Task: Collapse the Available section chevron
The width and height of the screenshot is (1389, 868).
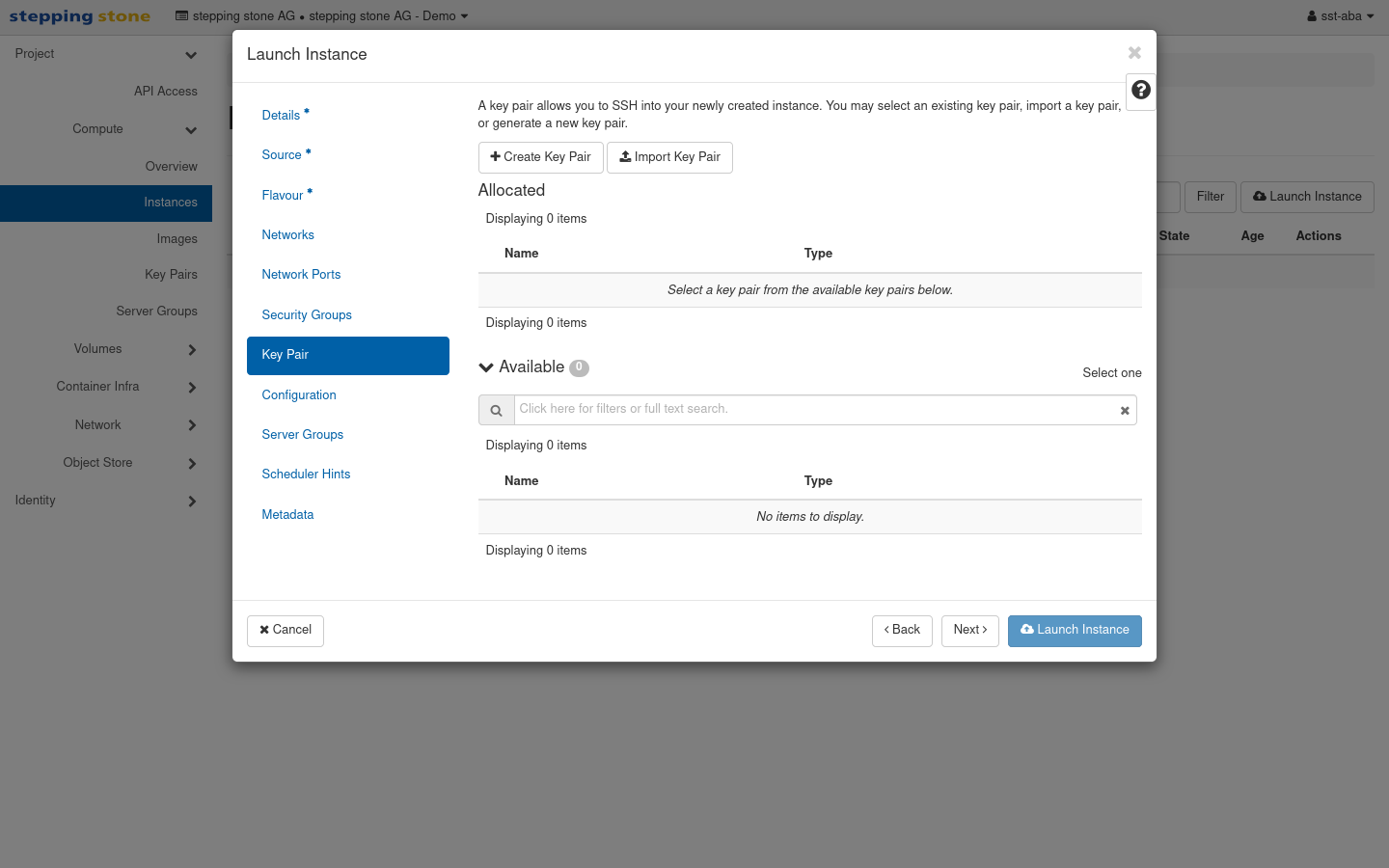Action: tap(486, 367)
